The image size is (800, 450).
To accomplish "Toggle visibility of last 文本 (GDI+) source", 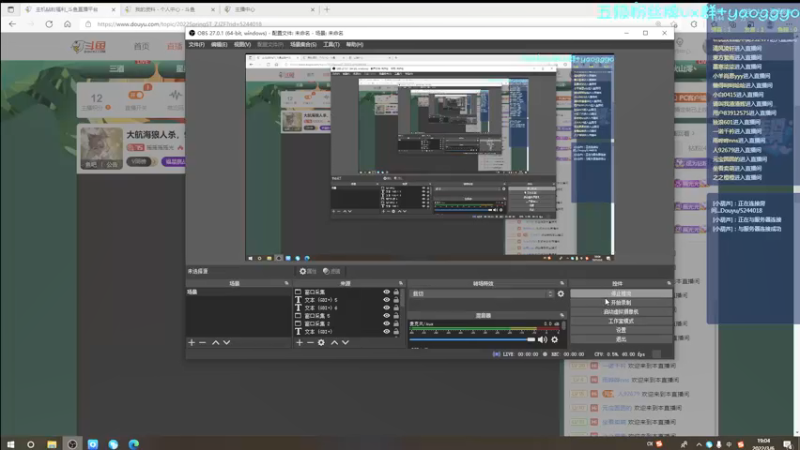I will pyautogui.click(x=386, y=332).
